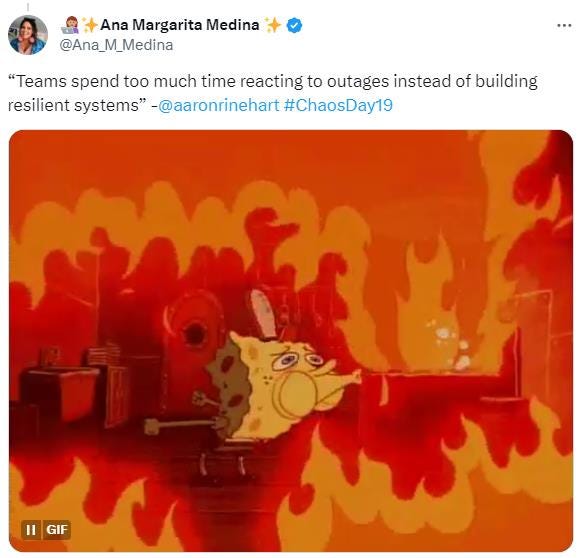
Task: Click the thread connector line above avatar
Action: click(28, 7)
